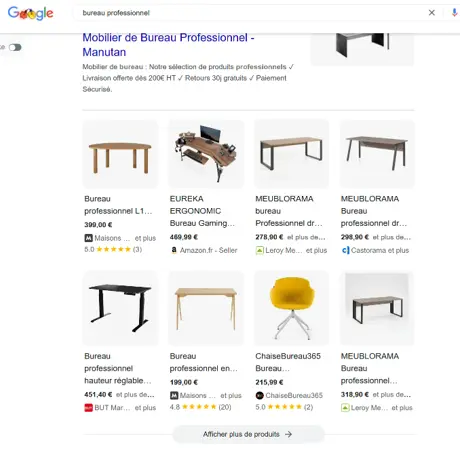The height and width of the screenshot is (459, 460).
Task: Click in the bureau professionnel search field
Action: [x=250, y=13]
